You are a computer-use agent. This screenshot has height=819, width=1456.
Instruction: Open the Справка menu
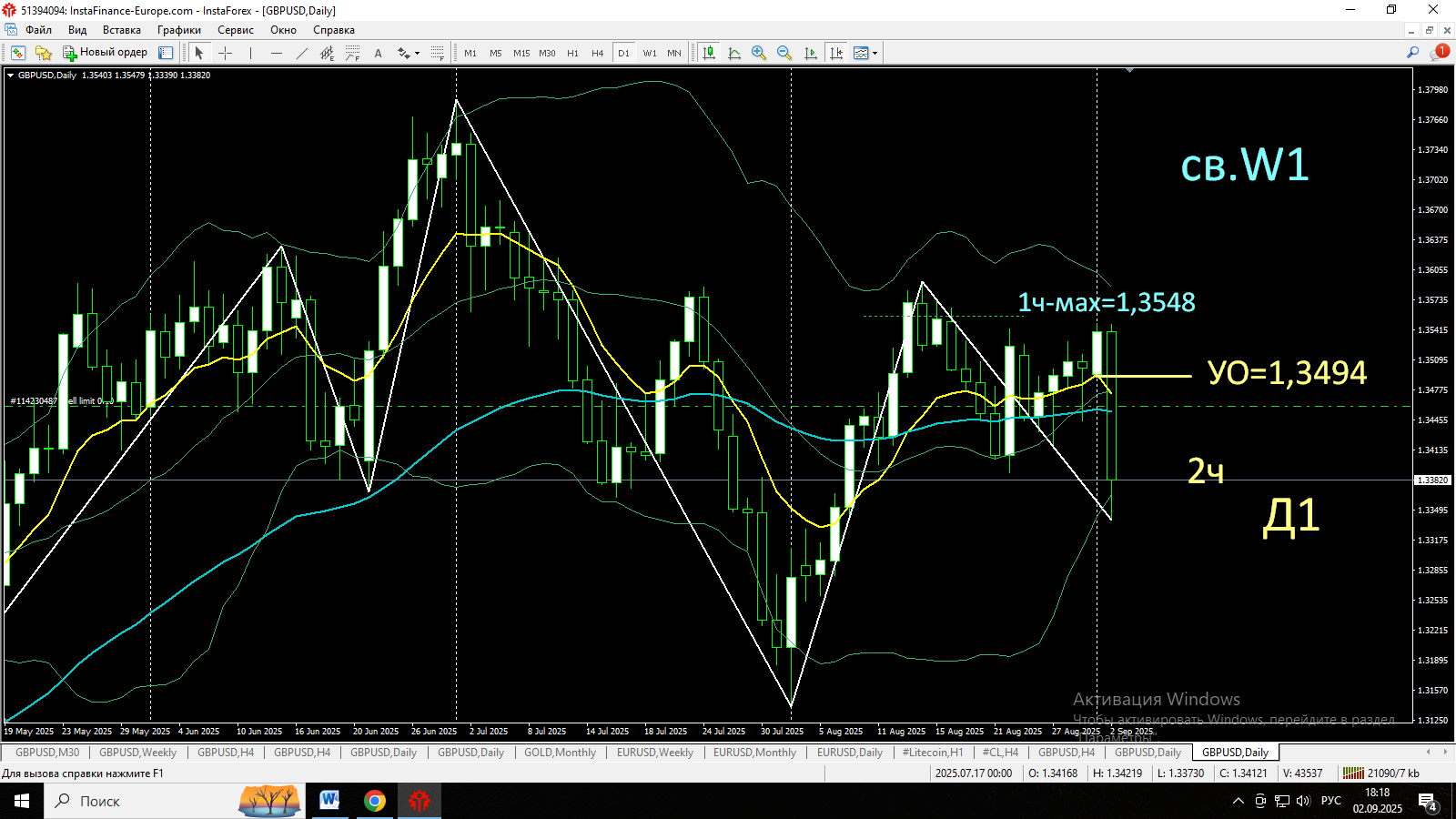coord(333,30)
